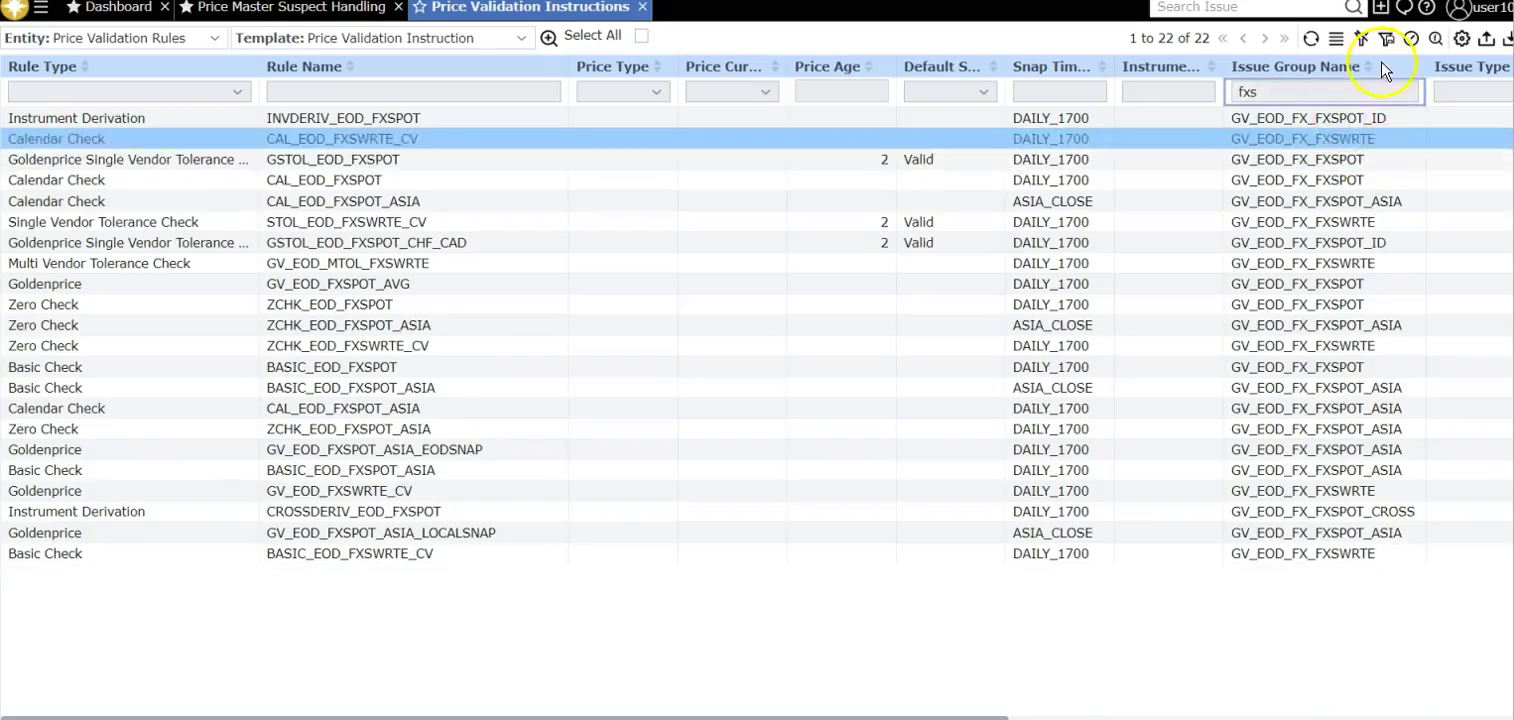Close the Dashboard tab
The height and width of the screenshot is (720, 1514).
pyautogui.click(x=165, y=7)
